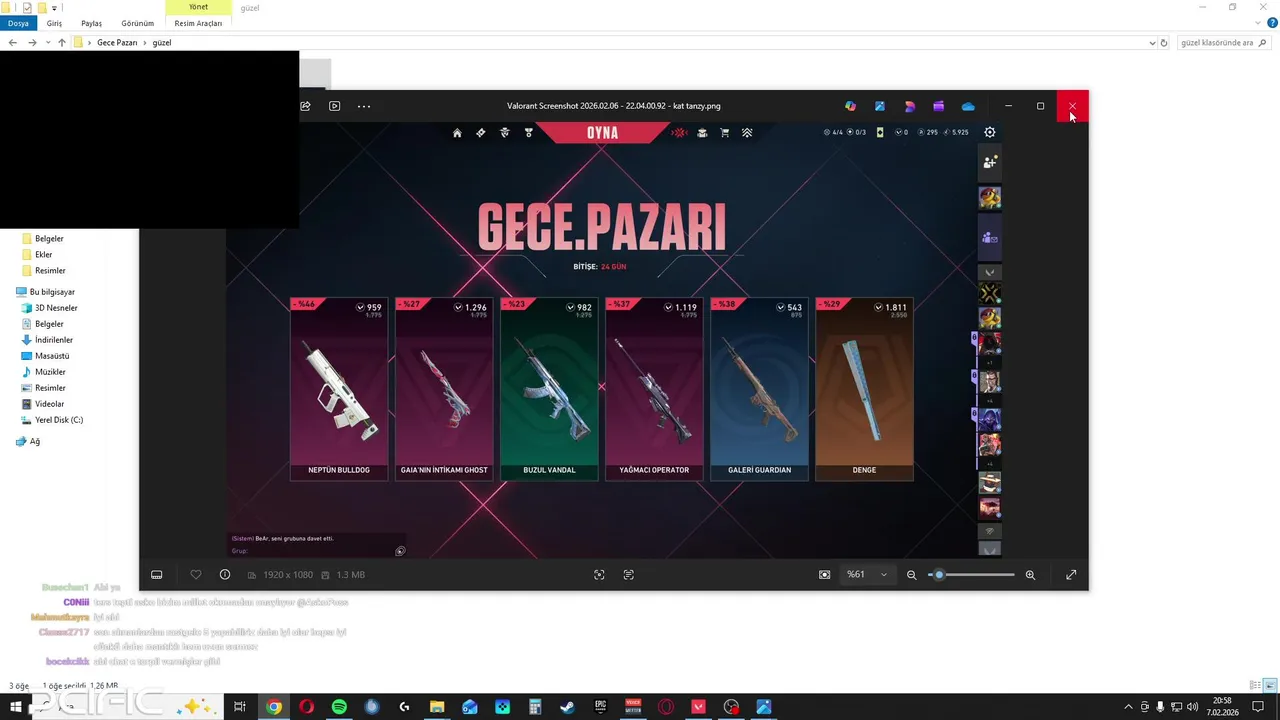The height and width of the screenshot is (720, 1280).
Task: Click the Buzul Vandal skin card
Action: [x=549, y=389]
